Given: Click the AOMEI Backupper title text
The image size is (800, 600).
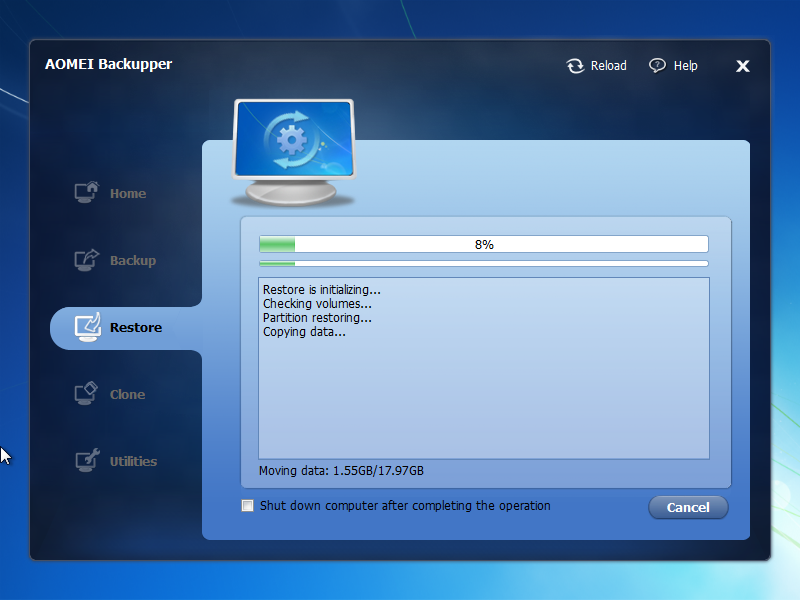Looking at the screenshot, I should pos(109,64).
